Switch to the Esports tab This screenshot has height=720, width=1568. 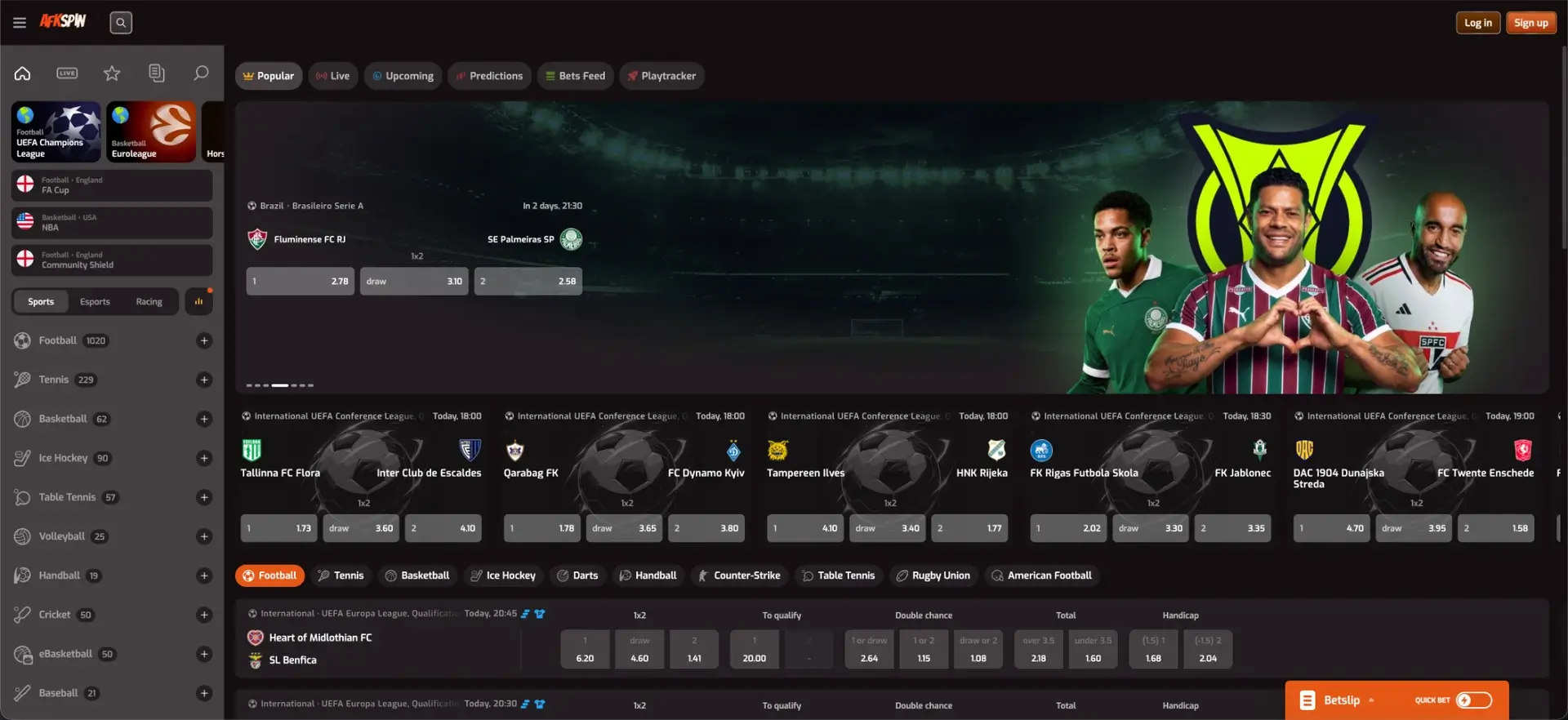pyautogui.click(x=95, y=301)
